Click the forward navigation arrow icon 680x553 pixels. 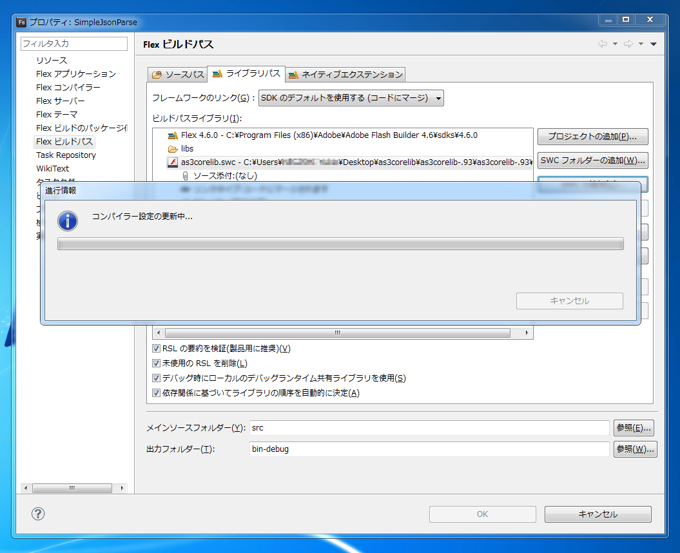[628, 44]
